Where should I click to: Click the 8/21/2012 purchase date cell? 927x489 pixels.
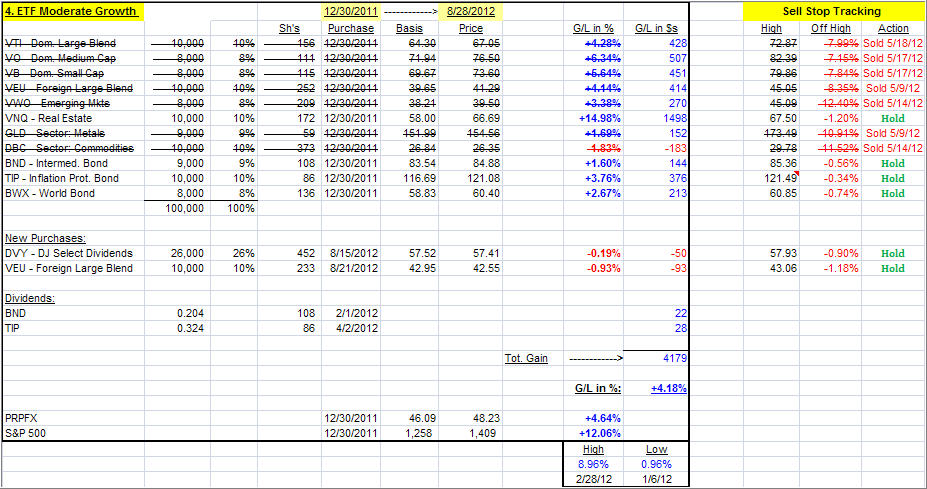pos(351,268)
